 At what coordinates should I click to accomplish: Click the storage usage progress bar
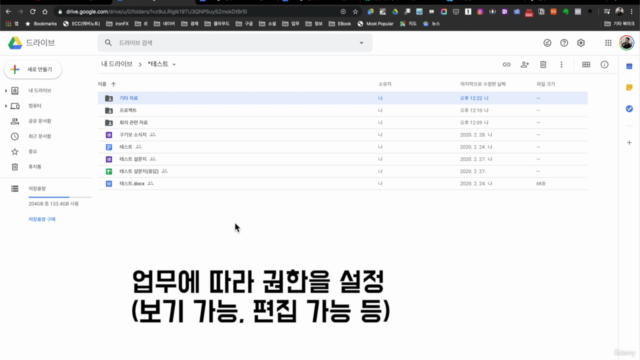pyautogui.click(x=60, y=197)
